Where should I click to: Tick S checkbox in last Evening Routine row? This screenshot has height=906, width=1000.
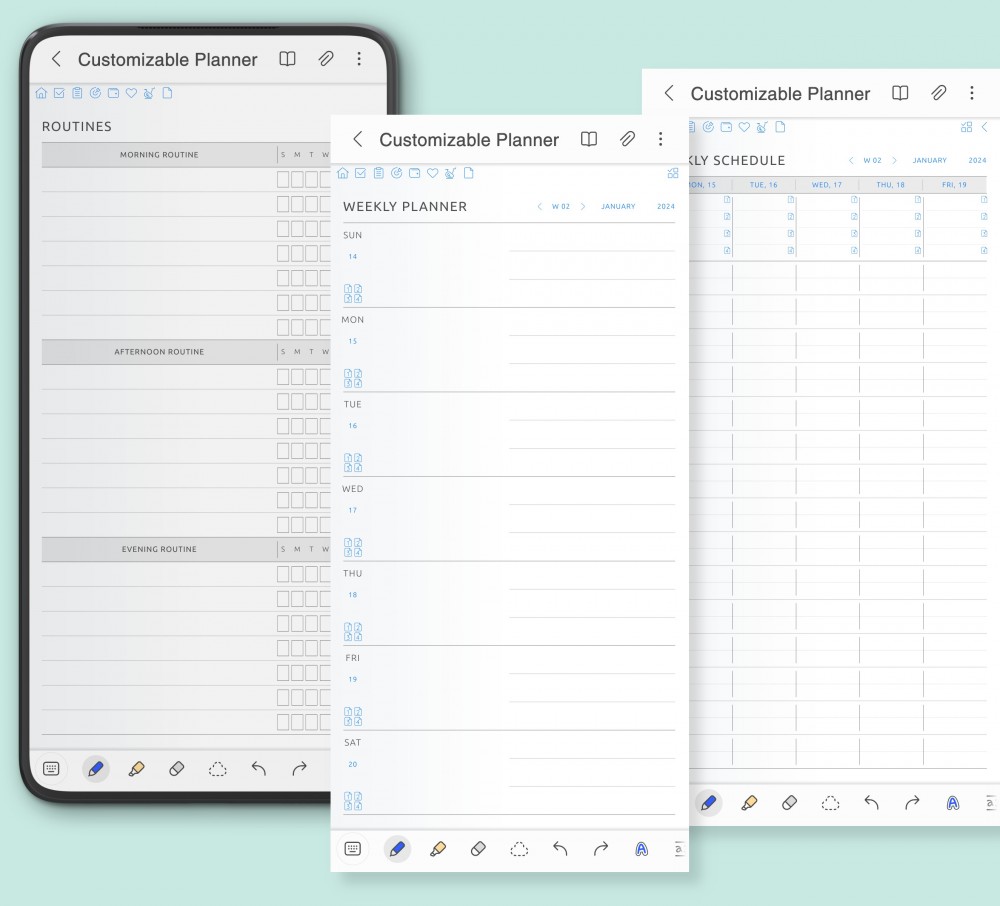tap(283, 722)
